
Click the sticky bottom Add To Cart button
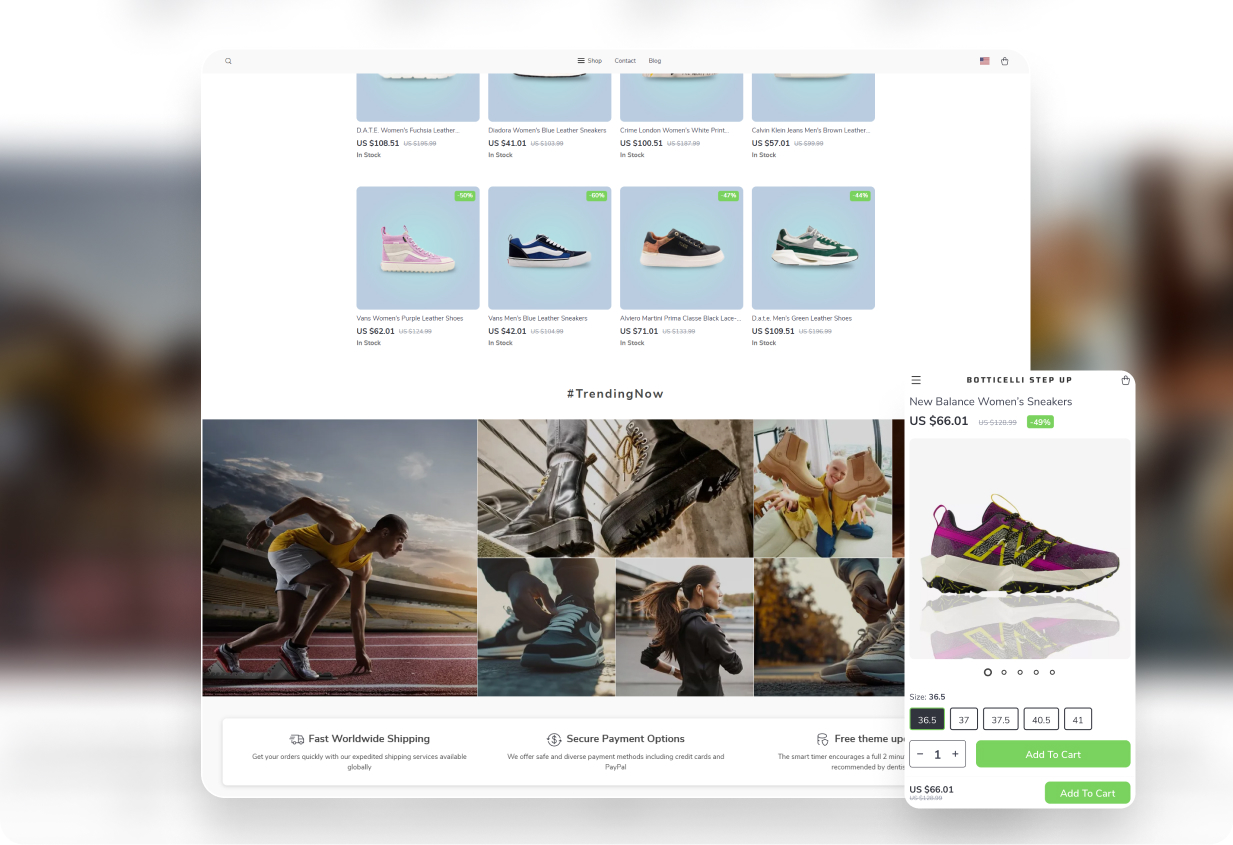1087,793
